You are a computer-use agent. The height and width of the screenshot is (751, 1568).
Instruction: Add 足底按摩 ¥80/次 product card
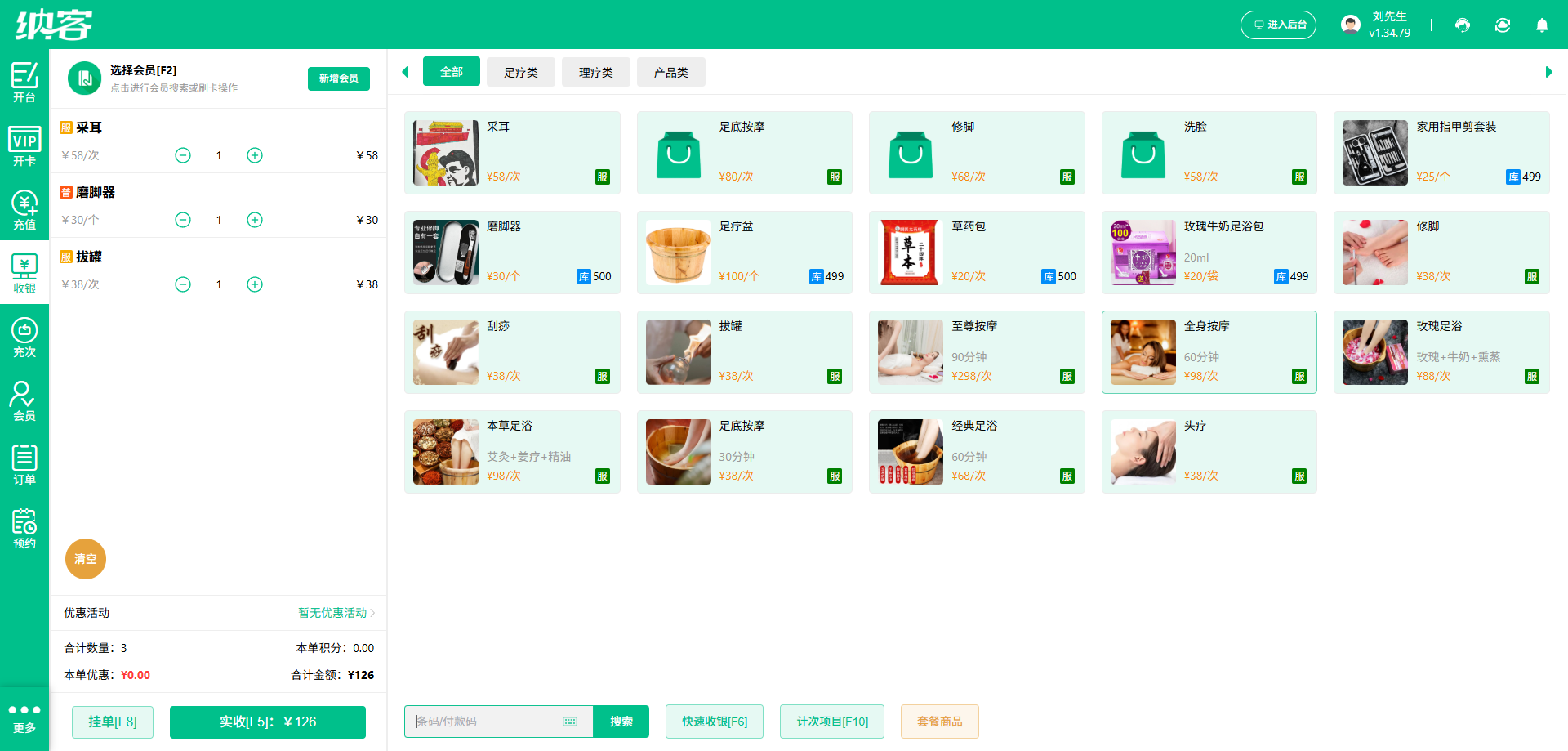(x=745, y=153)
